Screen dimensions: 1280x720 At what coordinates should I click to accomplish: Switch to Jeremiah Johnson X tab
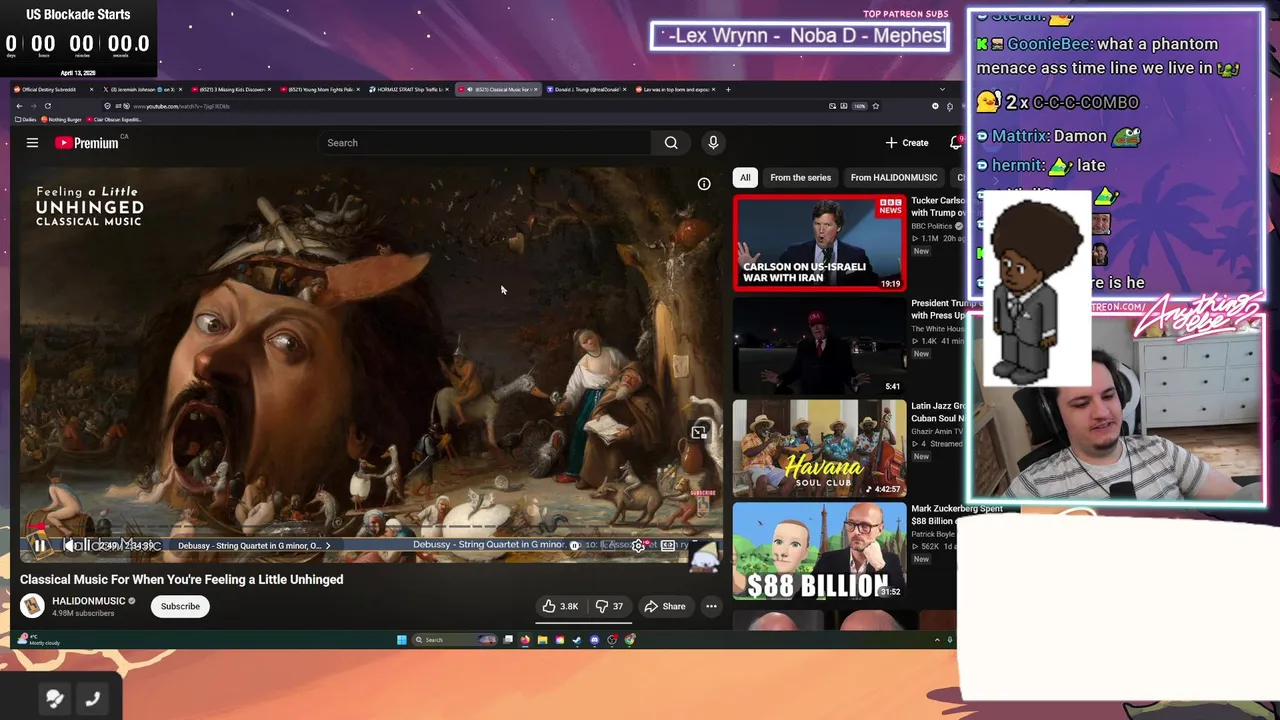point(142,89)
